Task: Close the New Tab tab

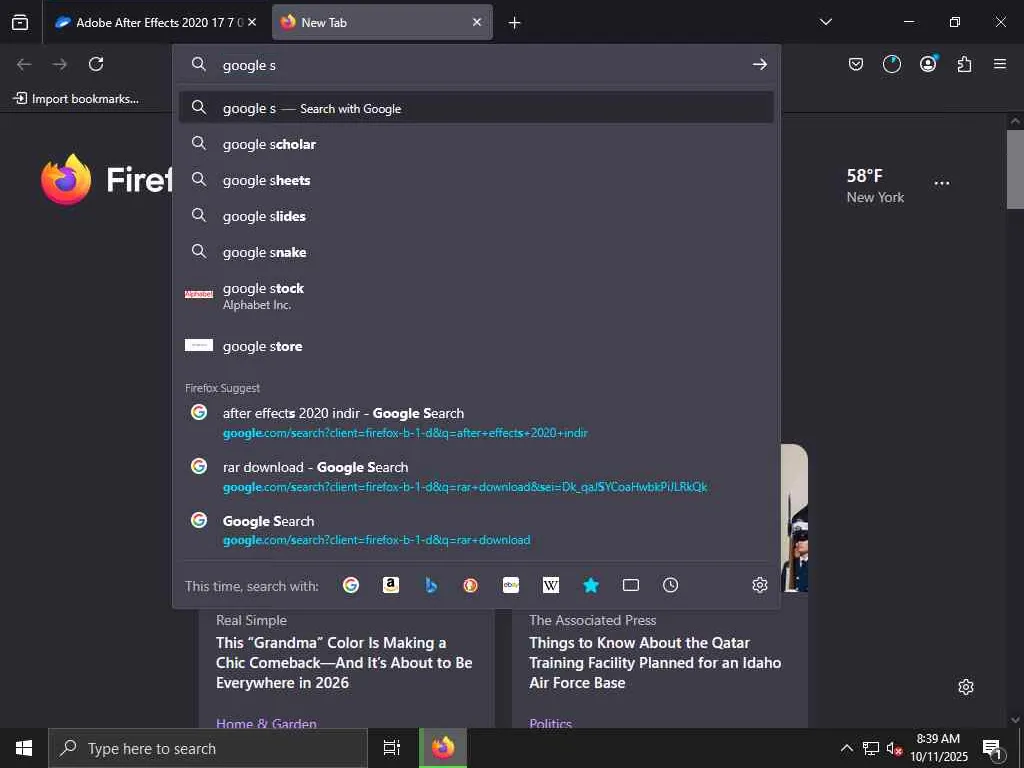Action: pos(477,22)
